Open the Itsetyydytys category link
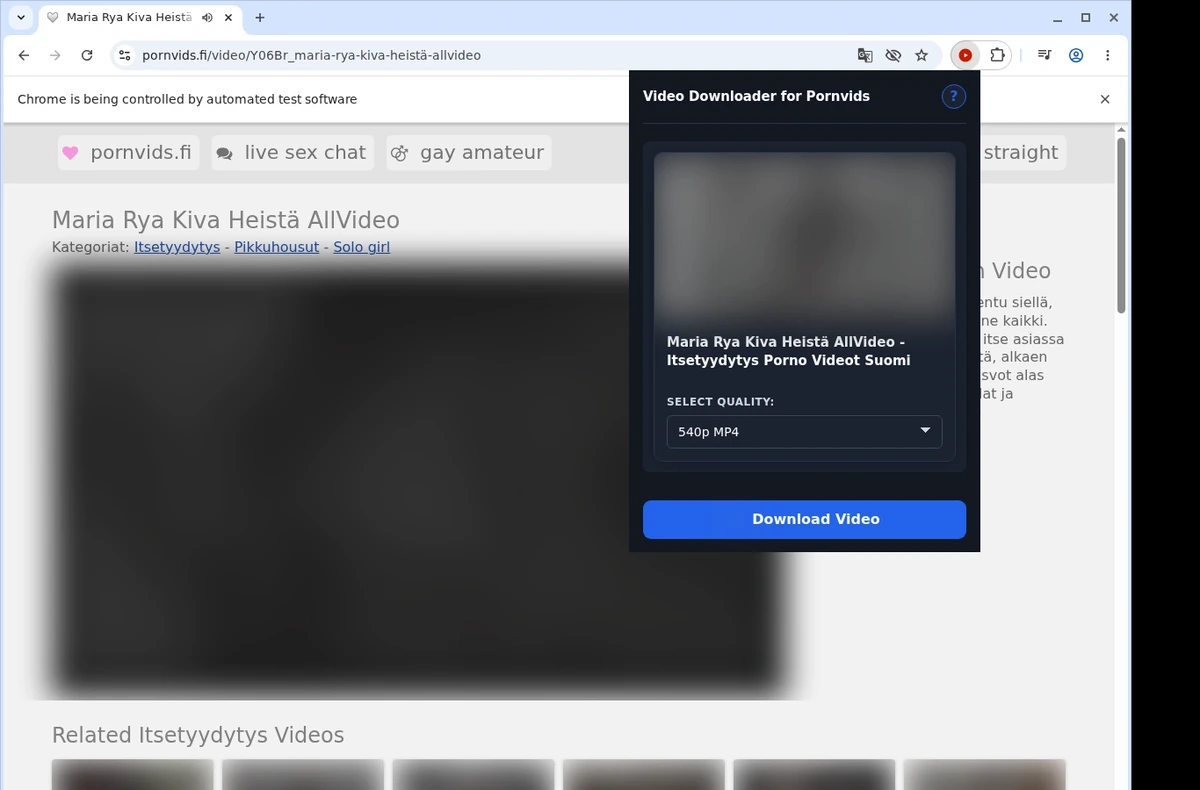 pos(177,247)
